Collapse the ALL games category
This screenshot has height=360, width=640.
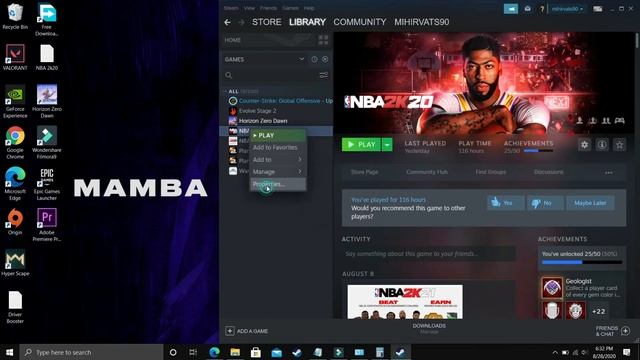click(x=225, y=91)
